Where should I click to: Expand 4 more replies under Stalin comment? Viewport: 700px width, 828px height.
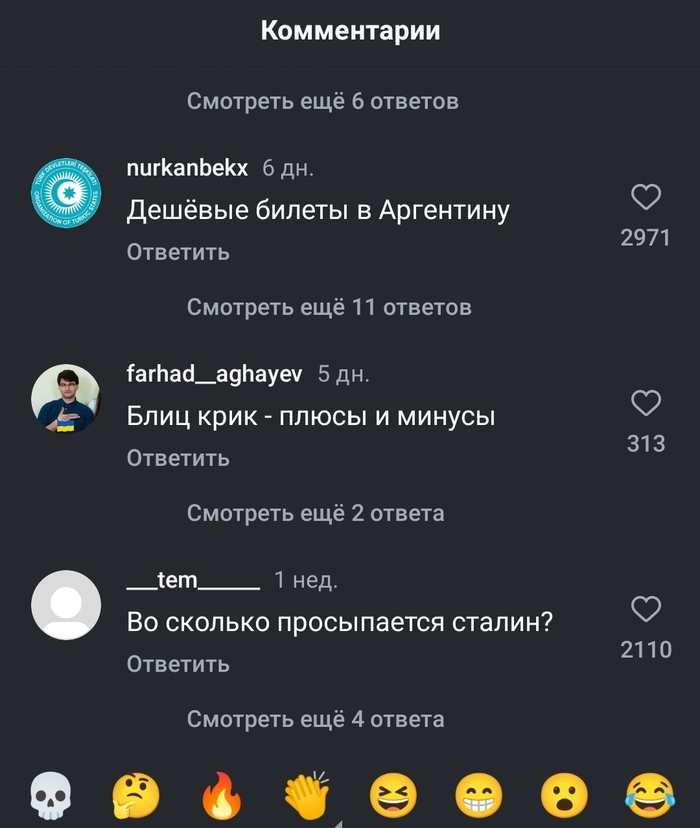coord(315,719)
